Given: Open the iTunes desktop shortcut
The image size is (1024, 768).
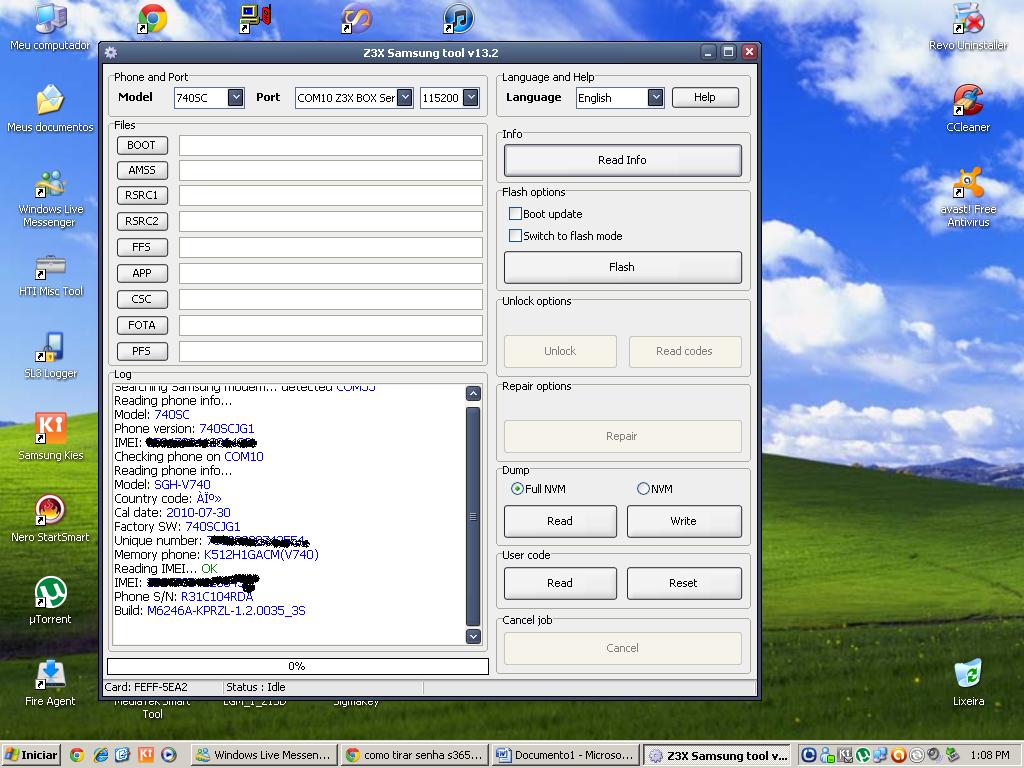Looking at the screenshot, I should tap(458, 19).
